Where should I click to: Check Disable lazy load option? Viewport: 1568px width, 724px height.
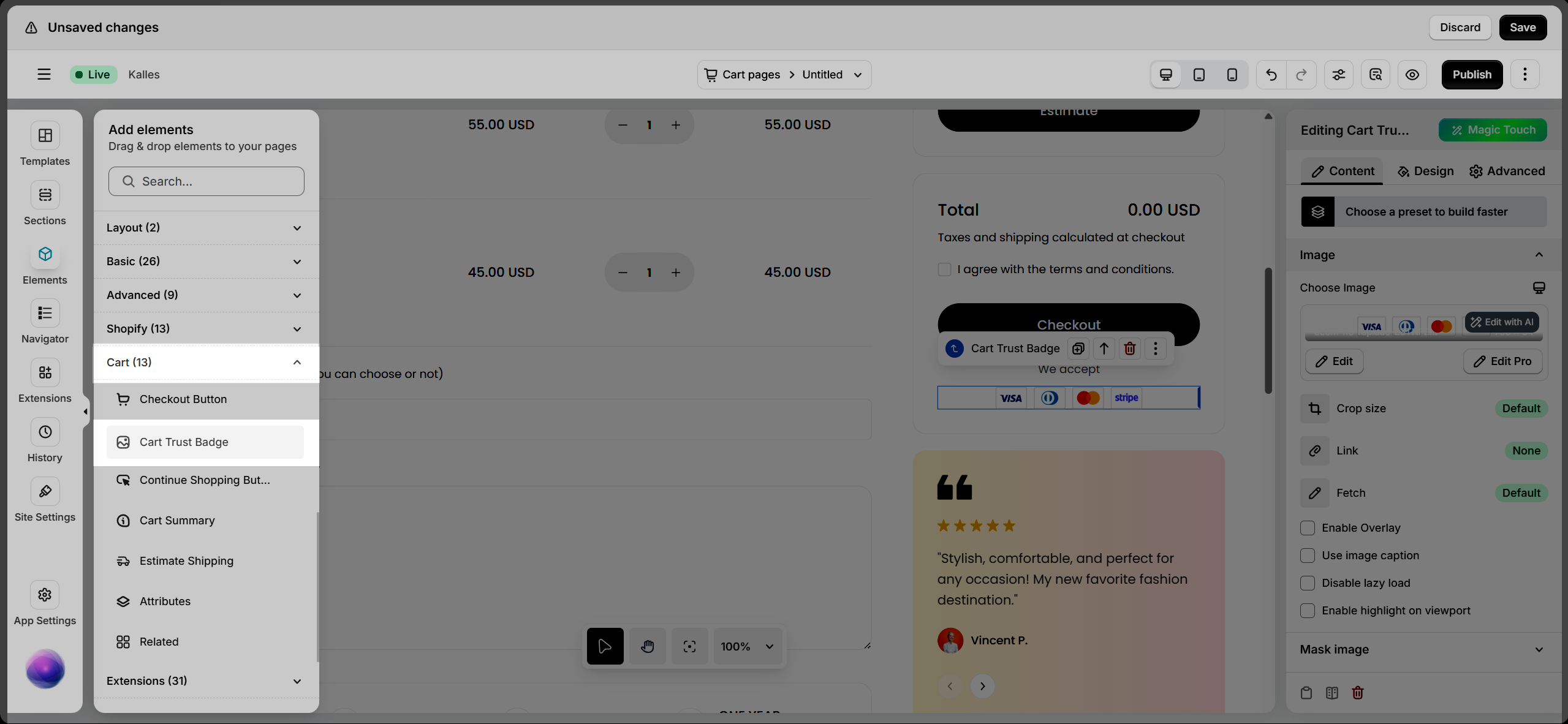pos(1308,583)
